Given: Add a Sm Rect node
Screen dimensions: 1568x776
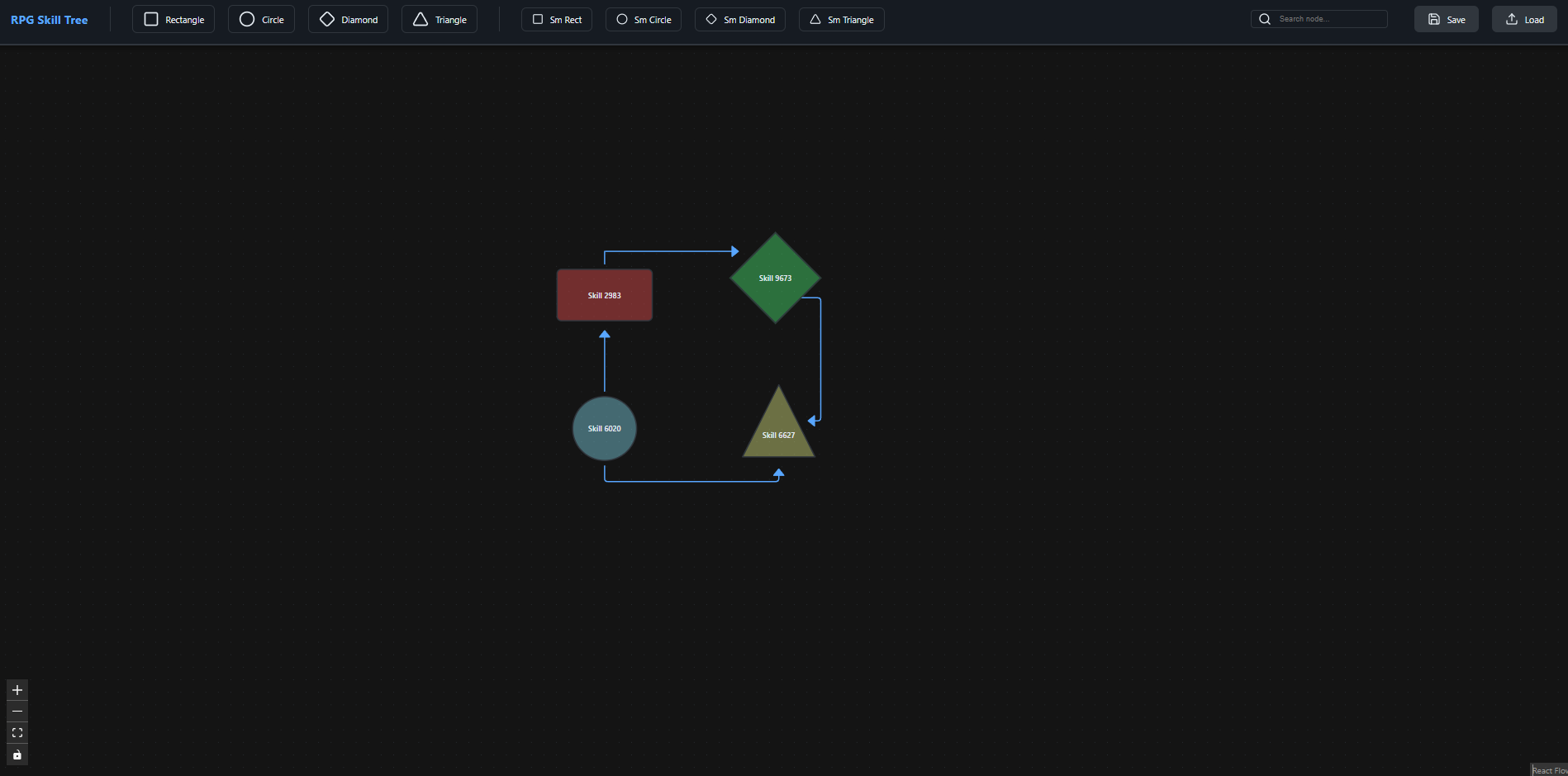Looking at the screenshot, I should click(557, 19).
